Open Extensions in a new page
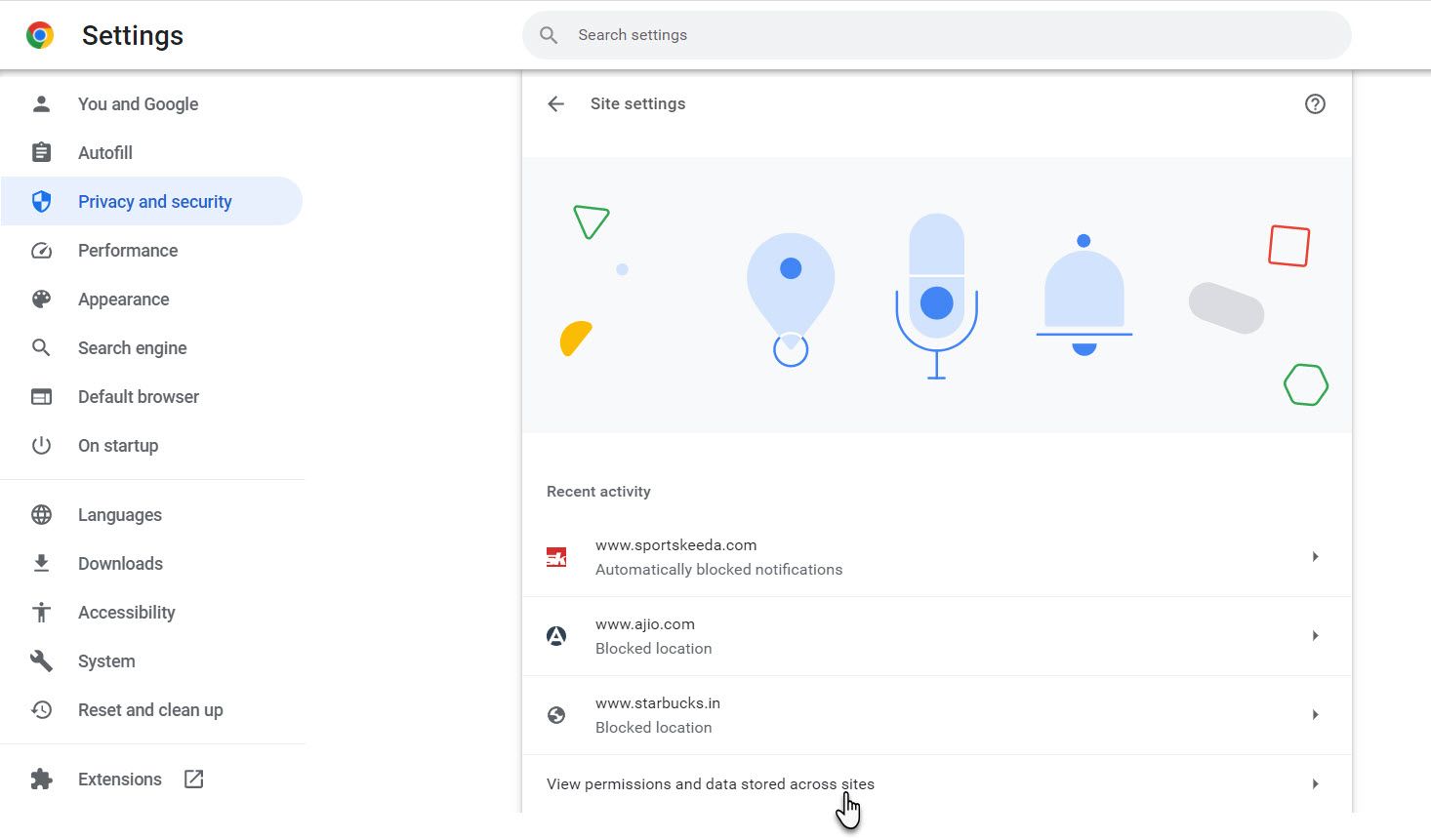Viewport: 1431px width, 840px height. pyautogui.click(x=192, y=779)
